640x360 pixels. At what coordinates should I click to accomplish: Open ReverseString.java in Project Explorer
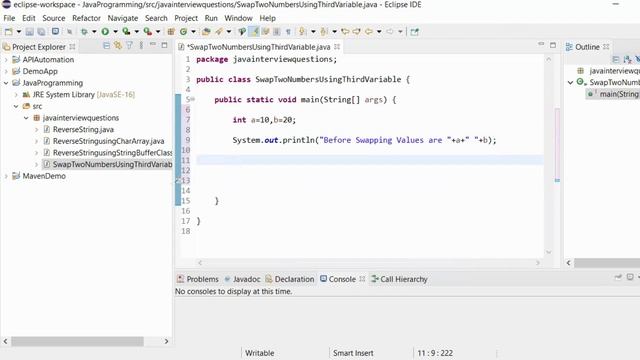click(83, 129)
